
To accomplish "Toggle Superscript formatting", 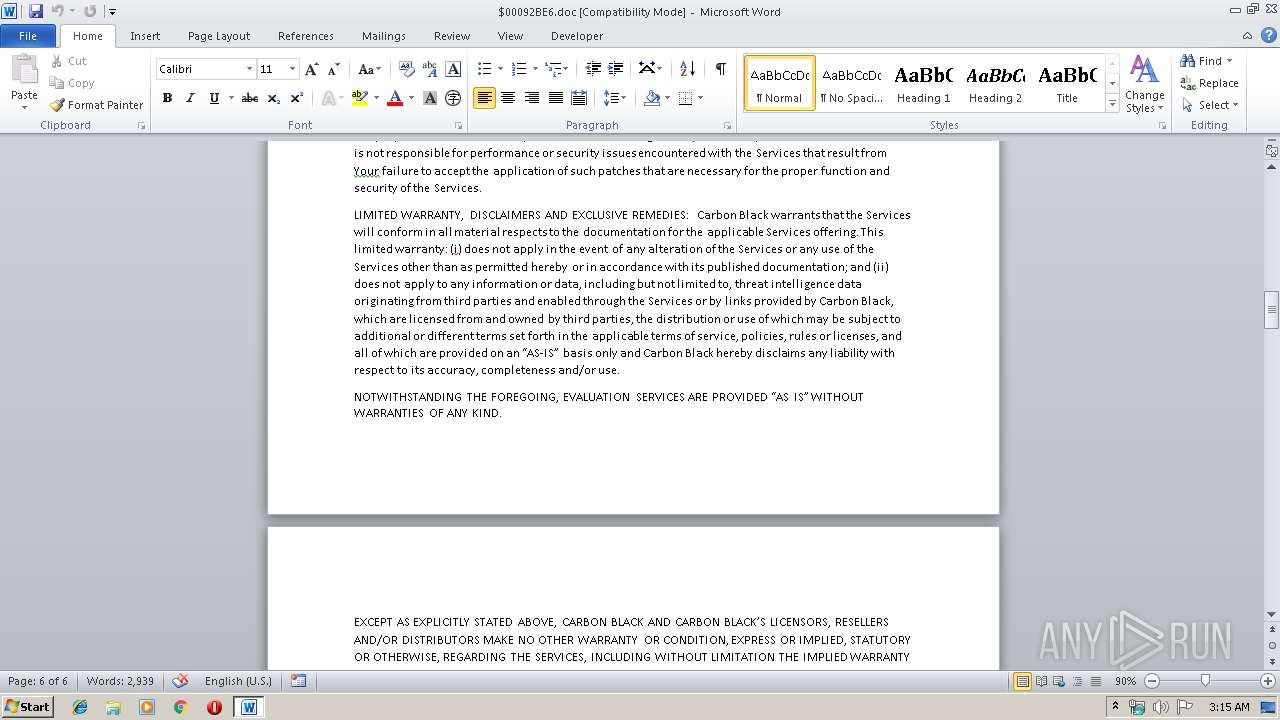I will point(296,98).
